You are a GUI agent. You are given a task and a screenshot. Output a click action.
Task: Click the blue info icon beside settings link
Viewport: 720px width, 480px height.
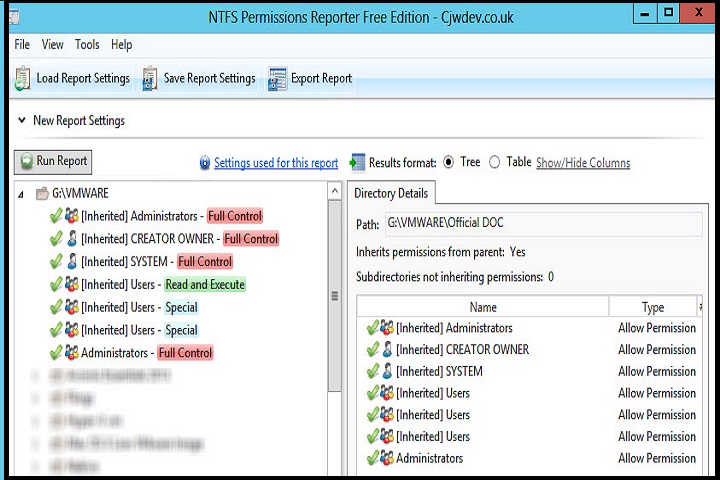point(205,163)
